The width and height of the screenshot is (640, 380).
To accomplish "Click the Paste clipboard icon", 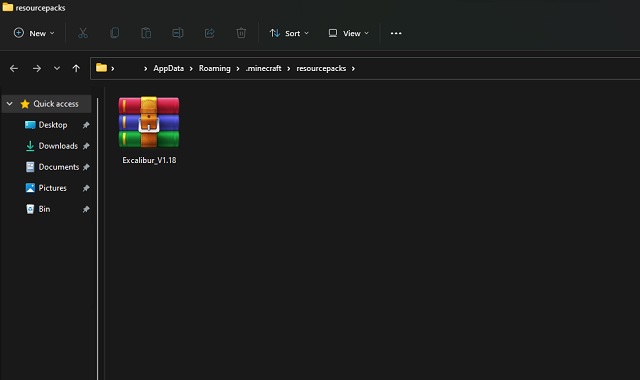I will pos(146,33).
